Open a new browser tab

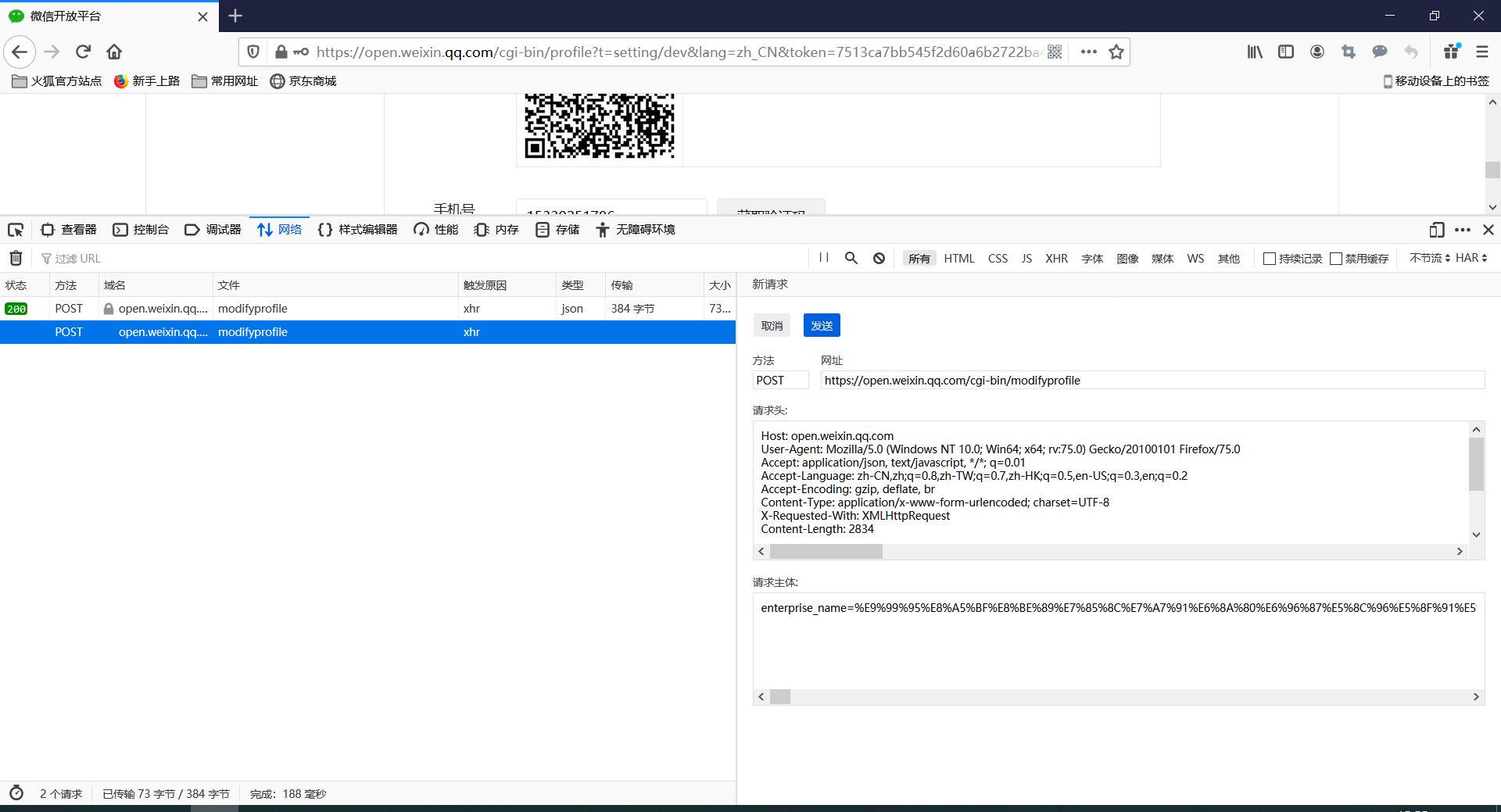[235, 16]
